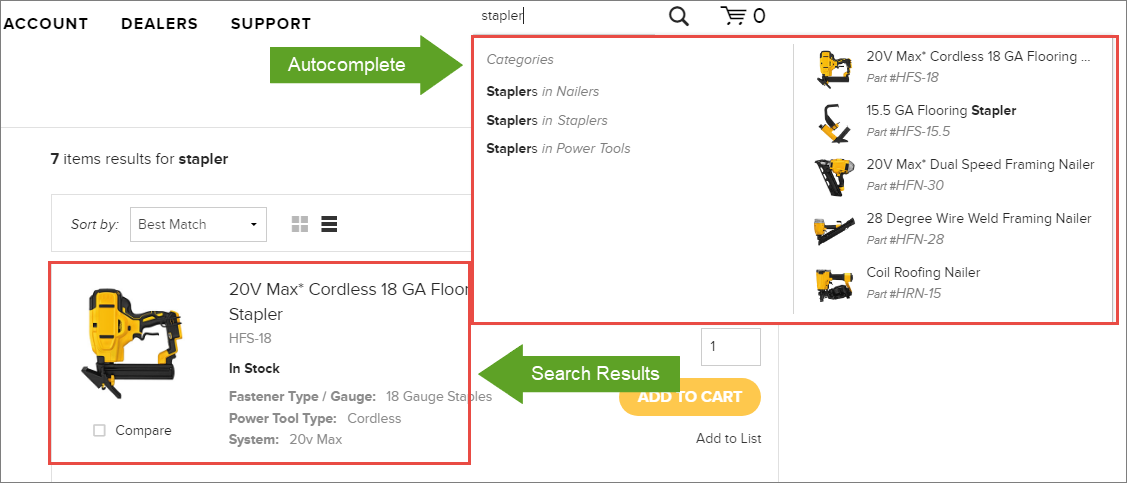Open the Support menu item
The height and width of the screenshot is (483, 1127).
click(x=271, y=24)
